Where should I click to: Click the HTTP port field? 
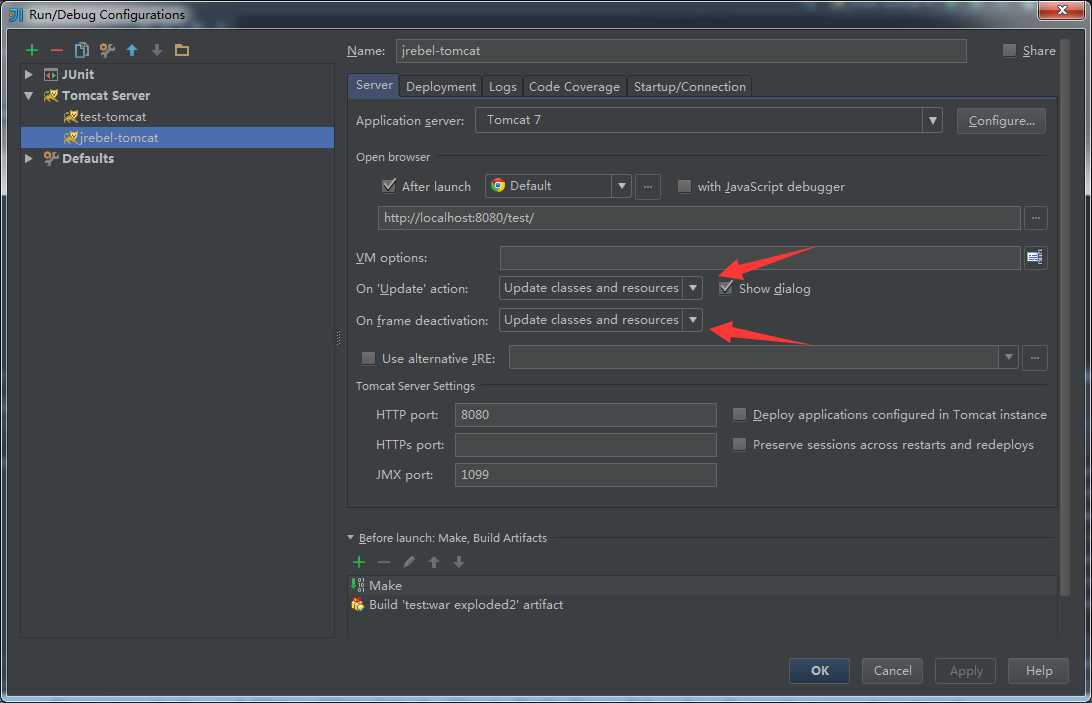585,415
